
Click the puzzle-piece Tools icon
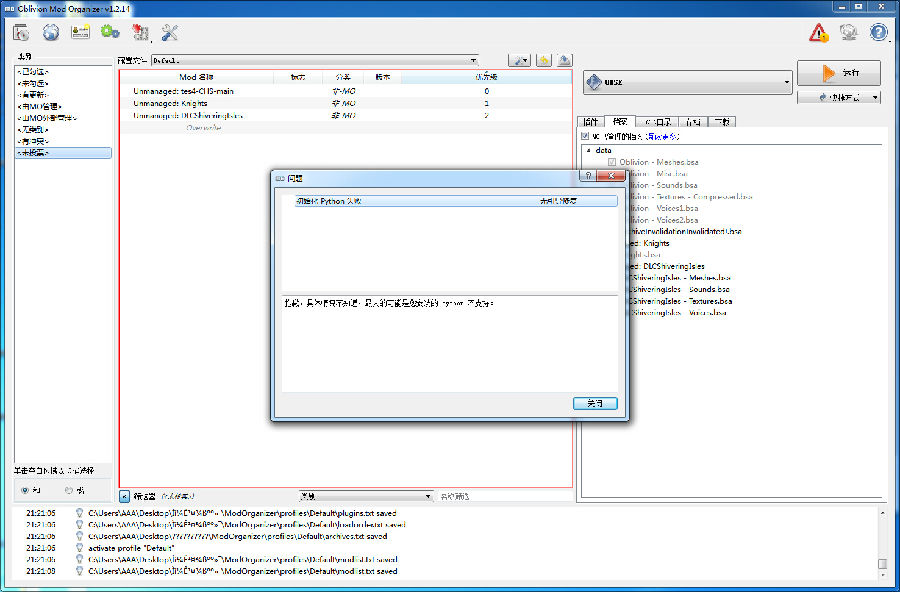point(141,33)
